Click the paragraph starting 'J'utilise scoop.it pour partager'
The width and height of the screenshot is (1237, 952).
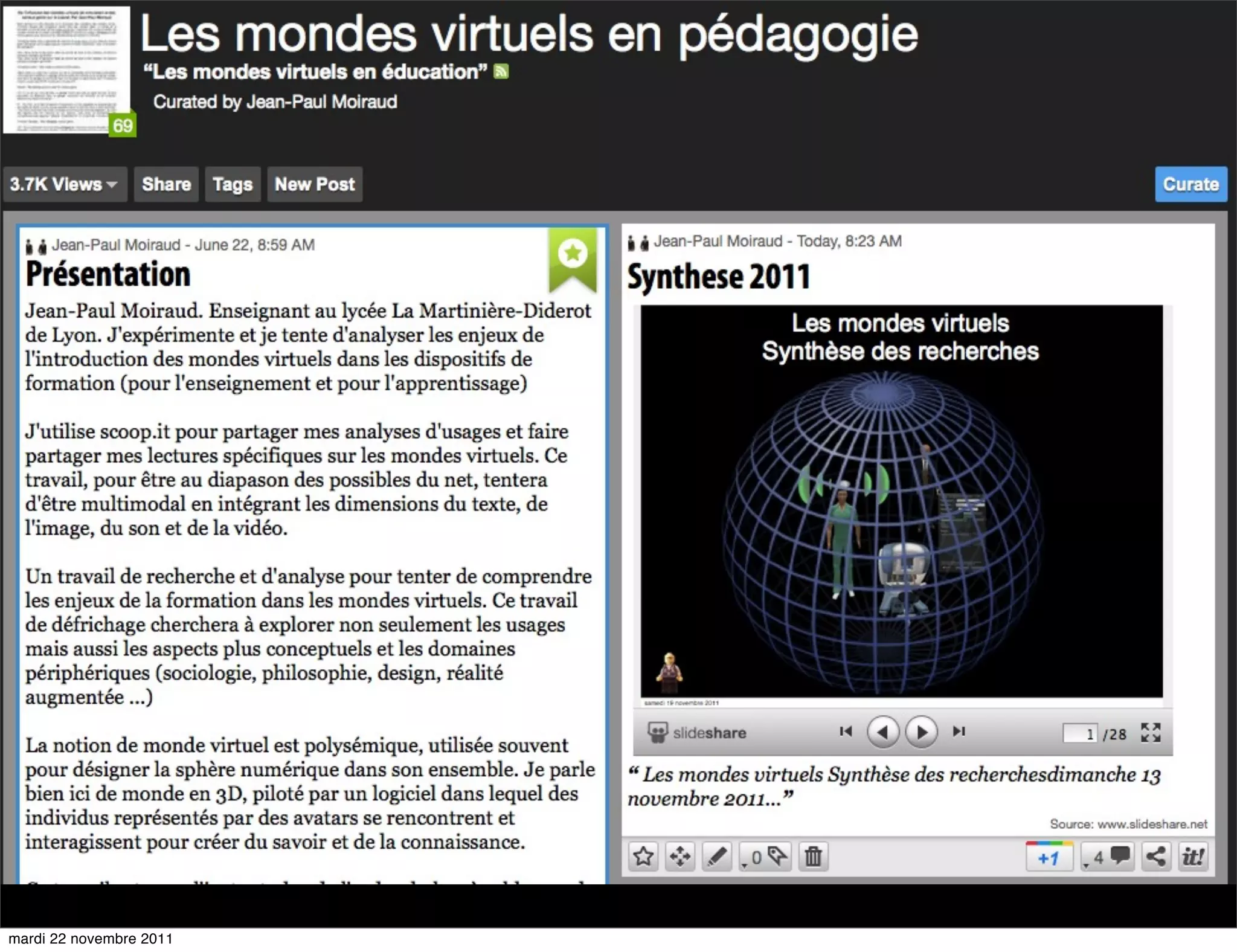[x=297, y=480]
